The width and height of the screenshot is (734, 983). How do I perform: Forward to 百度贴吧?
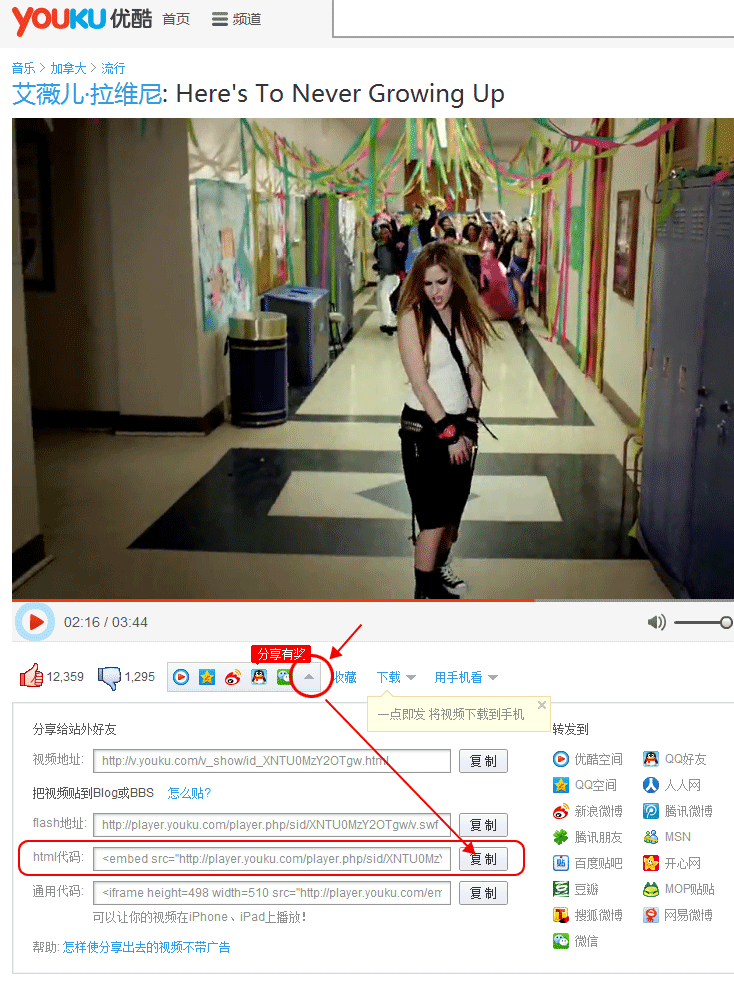pos(587,863)
